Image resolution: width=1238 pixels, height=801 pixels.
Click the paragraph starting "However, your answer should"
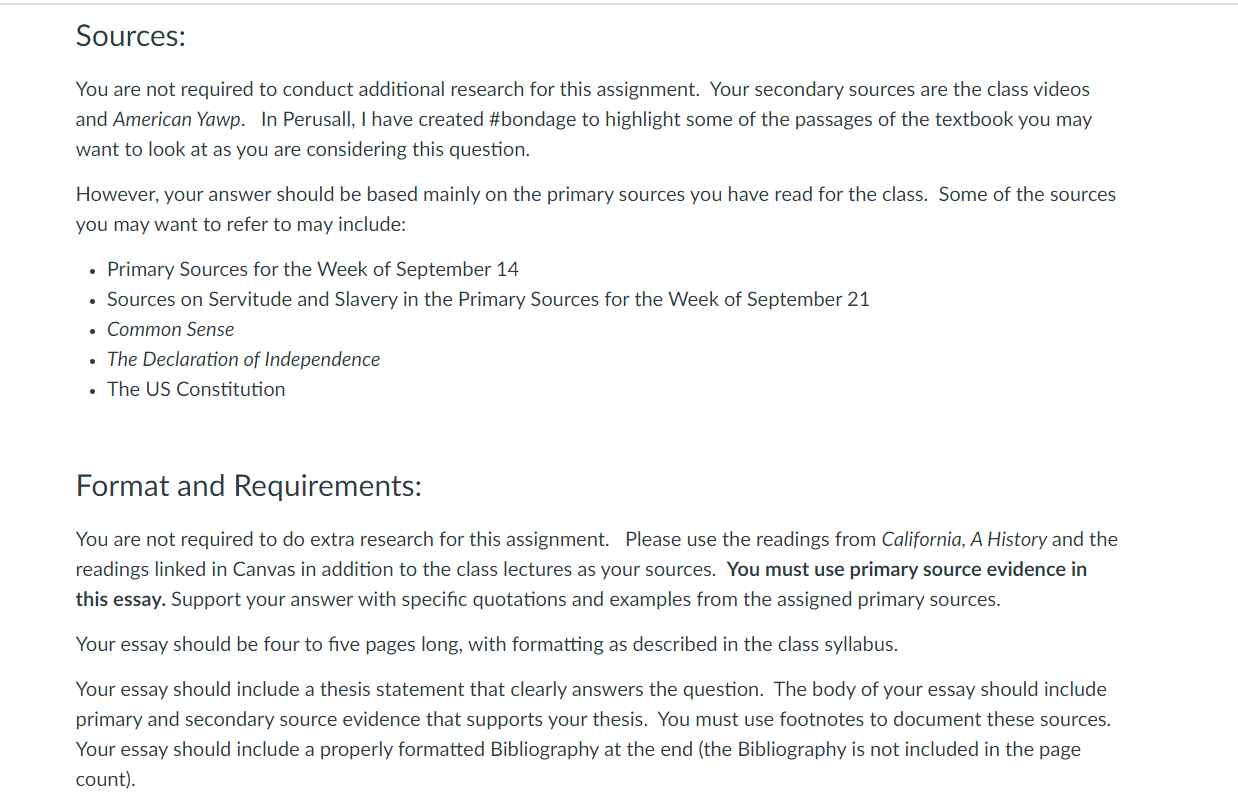coord(596,209)
